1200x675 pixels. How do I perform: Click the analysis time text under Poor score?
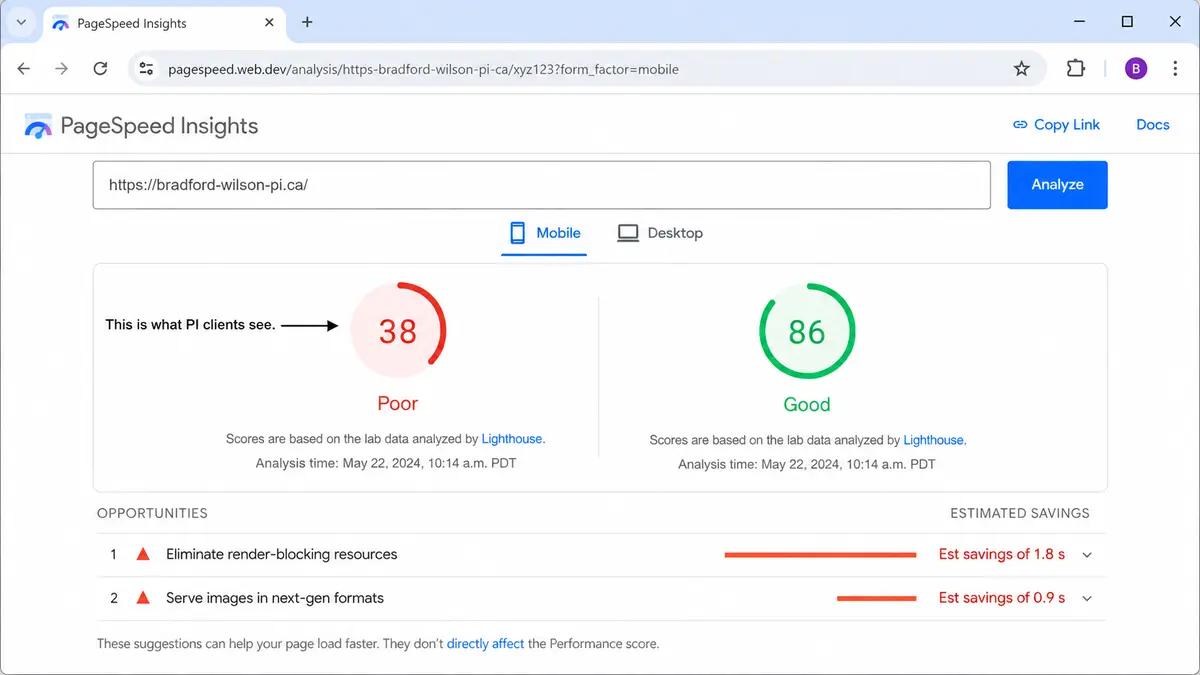click(x=386, y=463)
